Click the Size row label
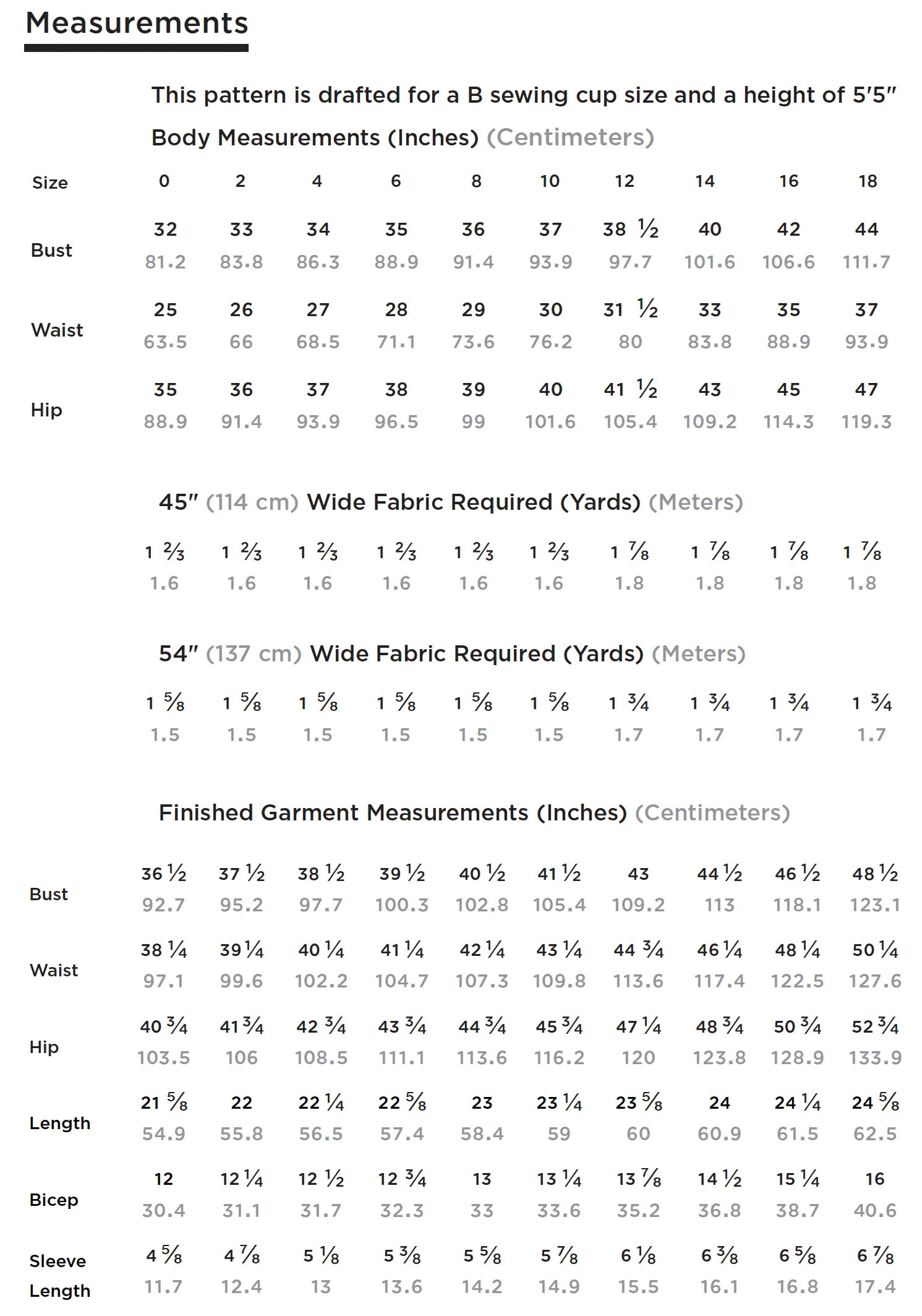Viewport: 922px width, 1316px height. pos(50,183)
